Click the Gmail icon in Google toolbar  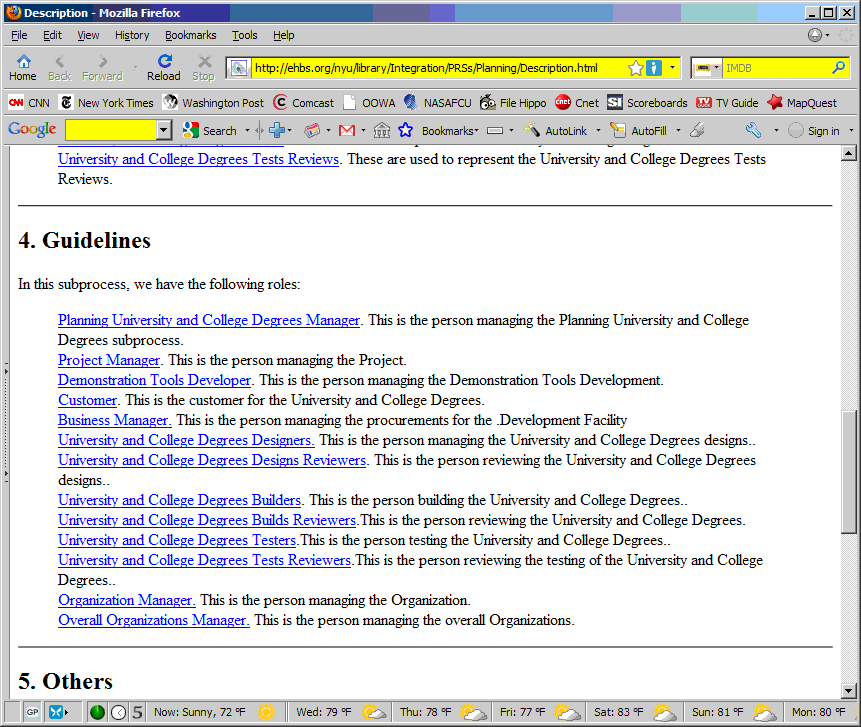click(347, 131)
